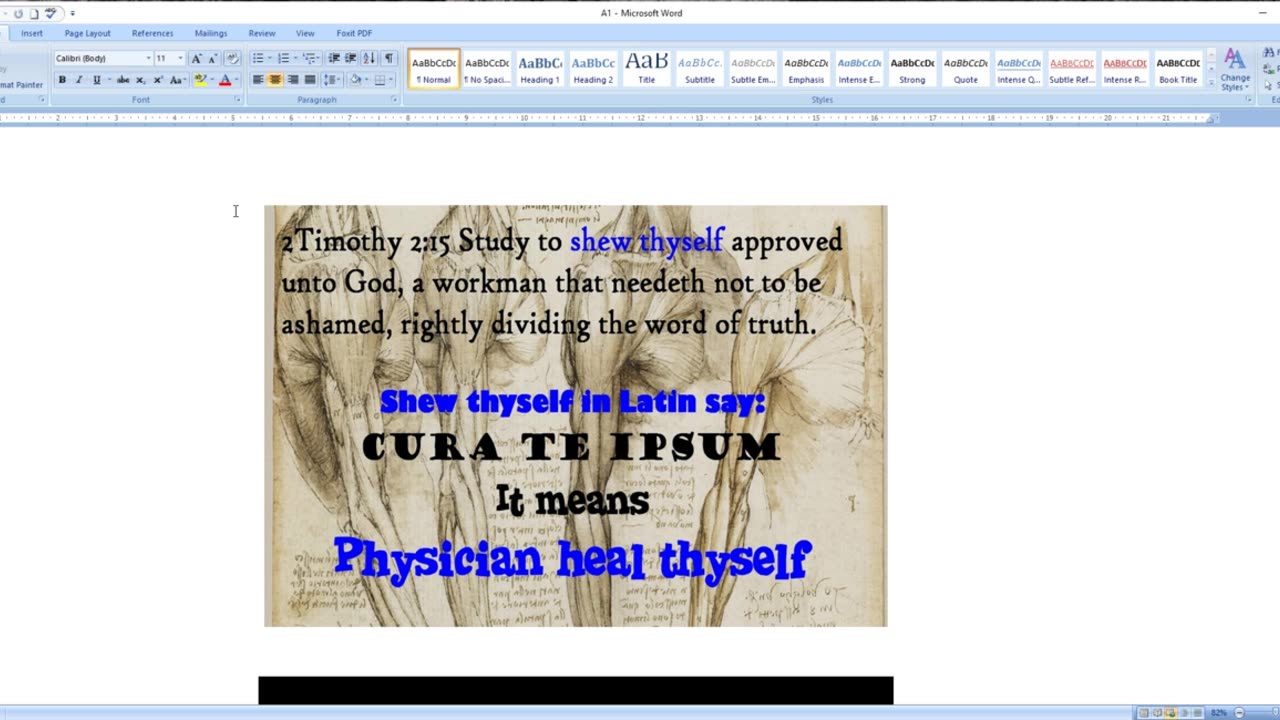1280x720 pixels.
Task: Apply the No Spacing style
Action: (487, 69)
